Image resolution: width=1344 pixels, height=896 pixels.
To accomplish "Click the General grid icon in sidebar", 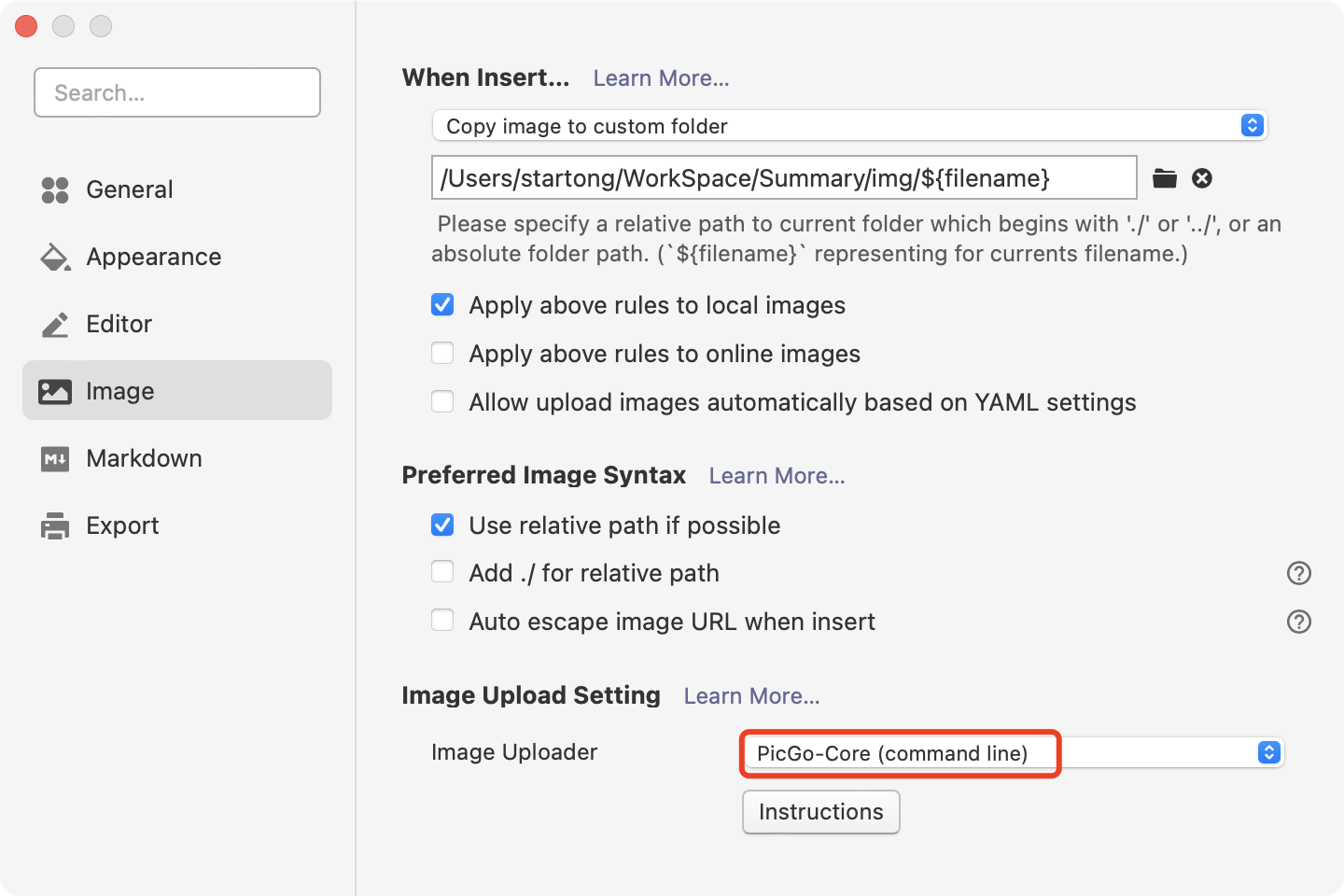I will click(x=55, y=189).
